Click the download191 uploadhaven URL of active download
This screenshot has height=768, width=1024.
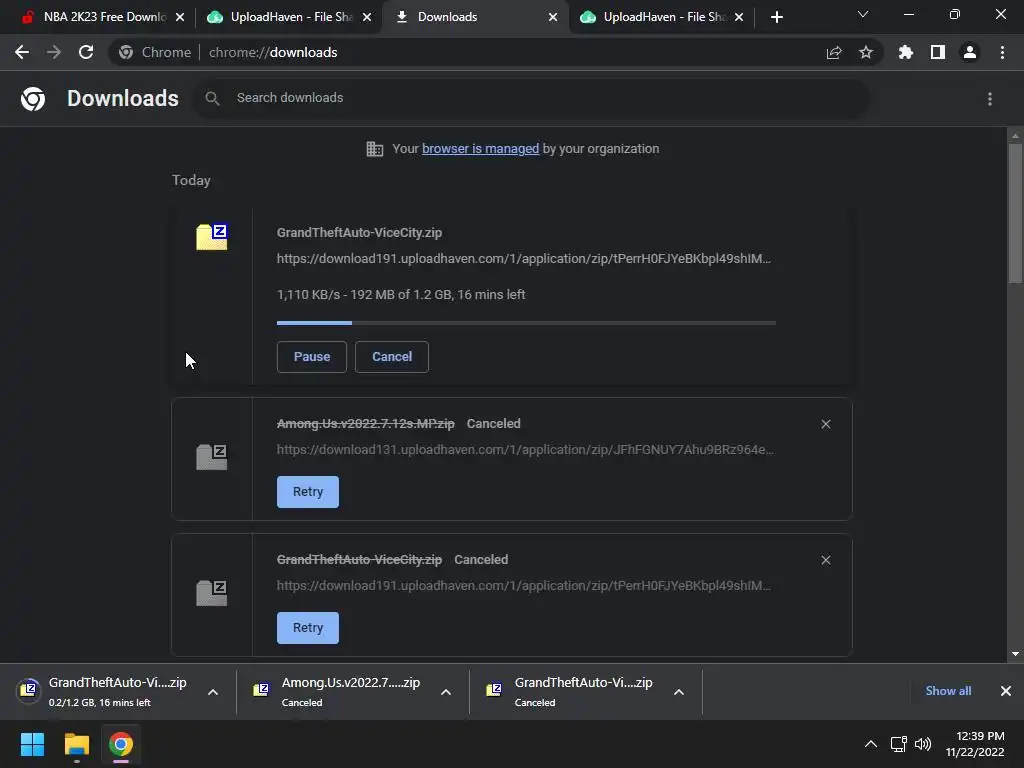point(524,259)
